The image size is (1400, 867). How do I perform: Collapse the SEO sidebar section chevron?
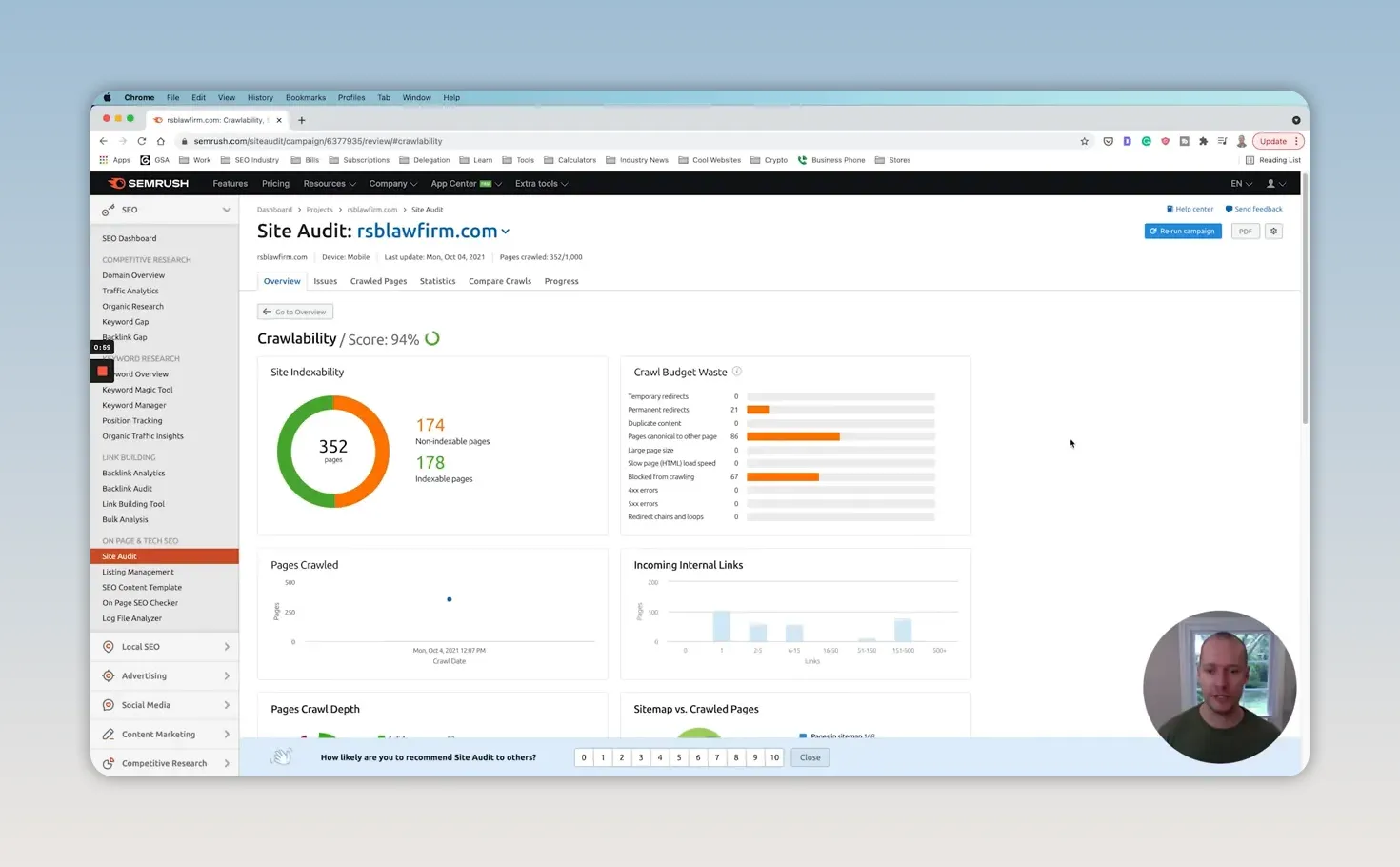click(227, 210)
